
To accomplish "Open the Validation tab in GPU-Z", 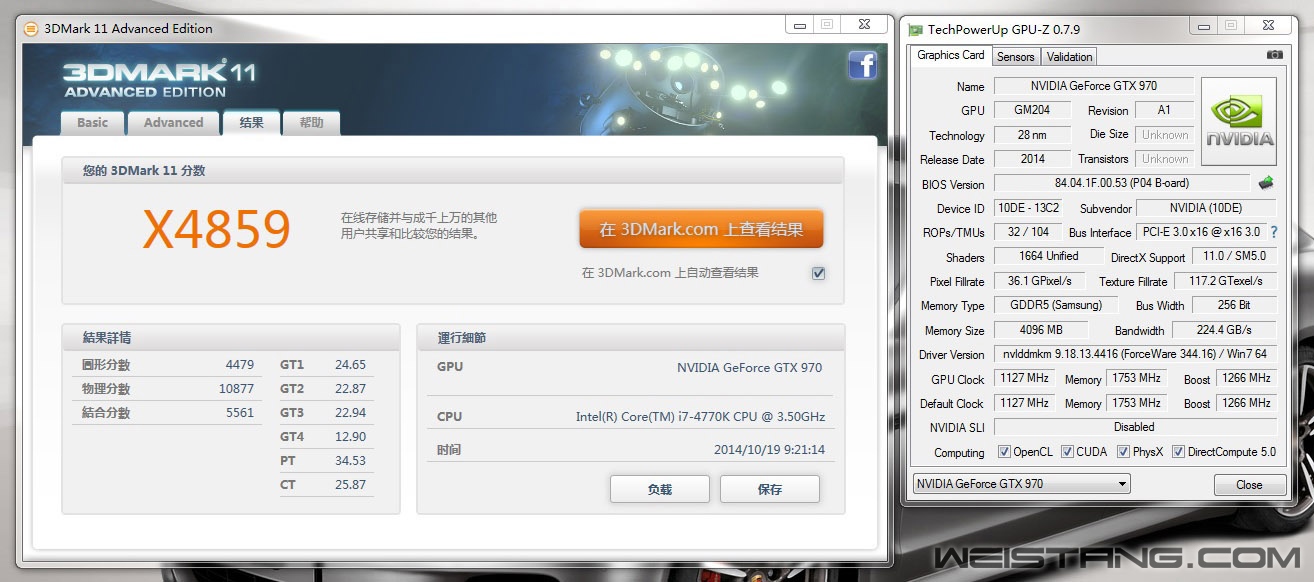I will 1070,57.
